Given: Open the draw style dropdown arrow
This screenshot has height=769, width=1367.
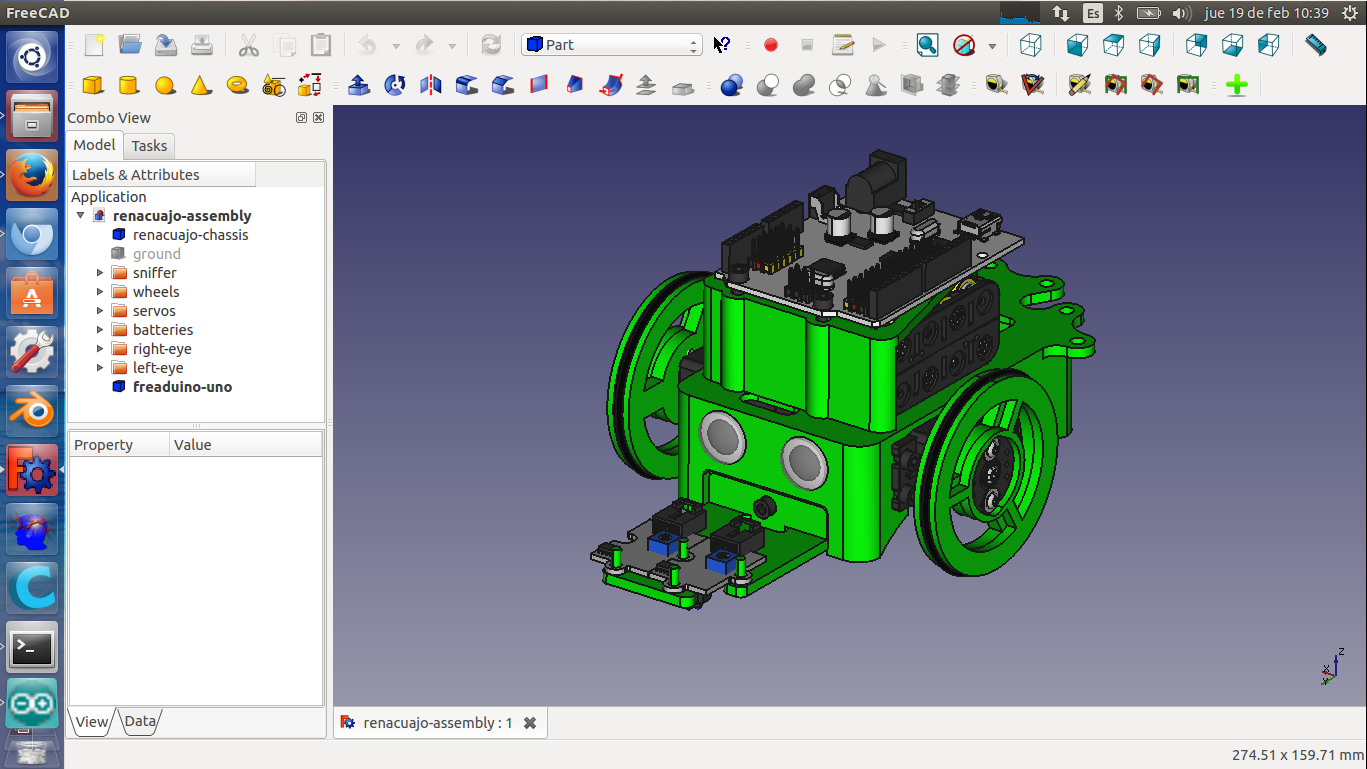Looking at the screenshot, I should click(x=992, y=46).
